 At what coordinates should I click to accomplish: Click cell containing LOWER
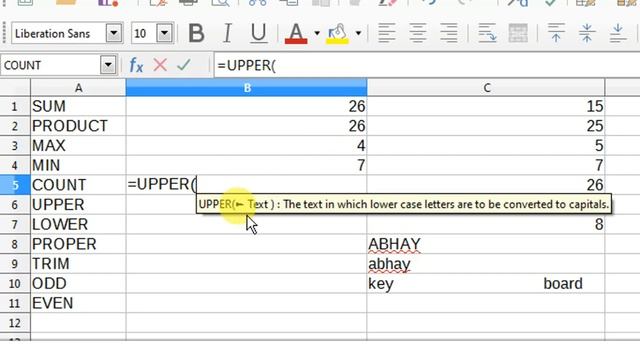pyautogui.click(x=78, y=224)
